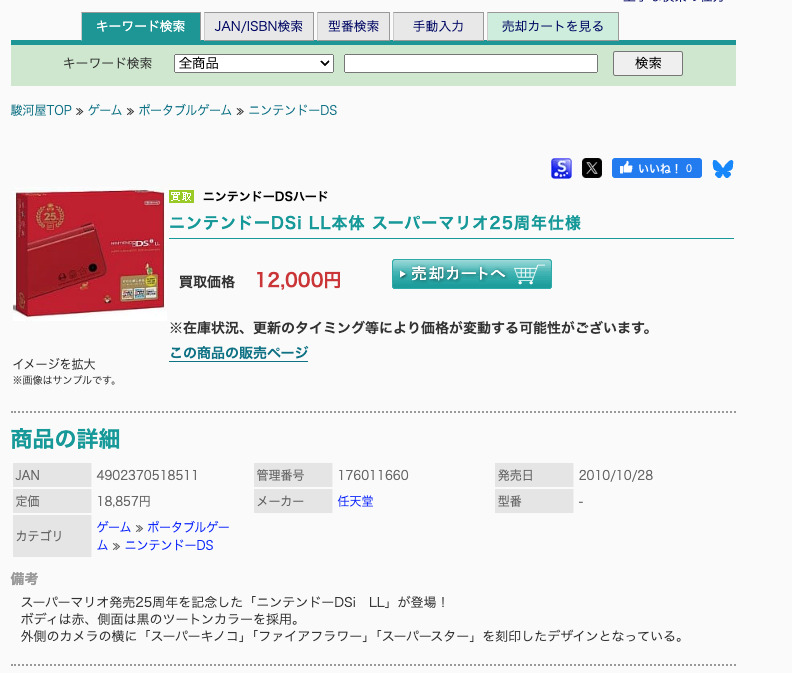Enlarge the red DSi LL product image

pos(89,255)
